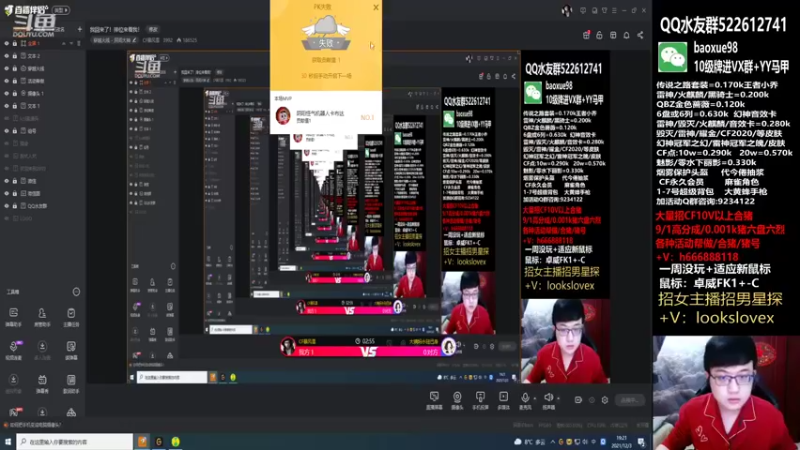Select the 全屏 1 source row

click(x=42, y=43)
